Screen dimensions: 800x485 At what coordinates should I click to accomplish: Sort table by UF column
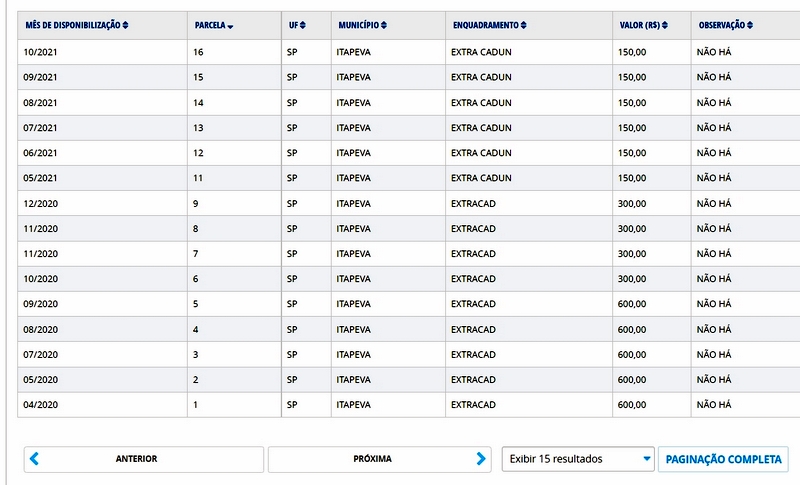tap(296, 25)
